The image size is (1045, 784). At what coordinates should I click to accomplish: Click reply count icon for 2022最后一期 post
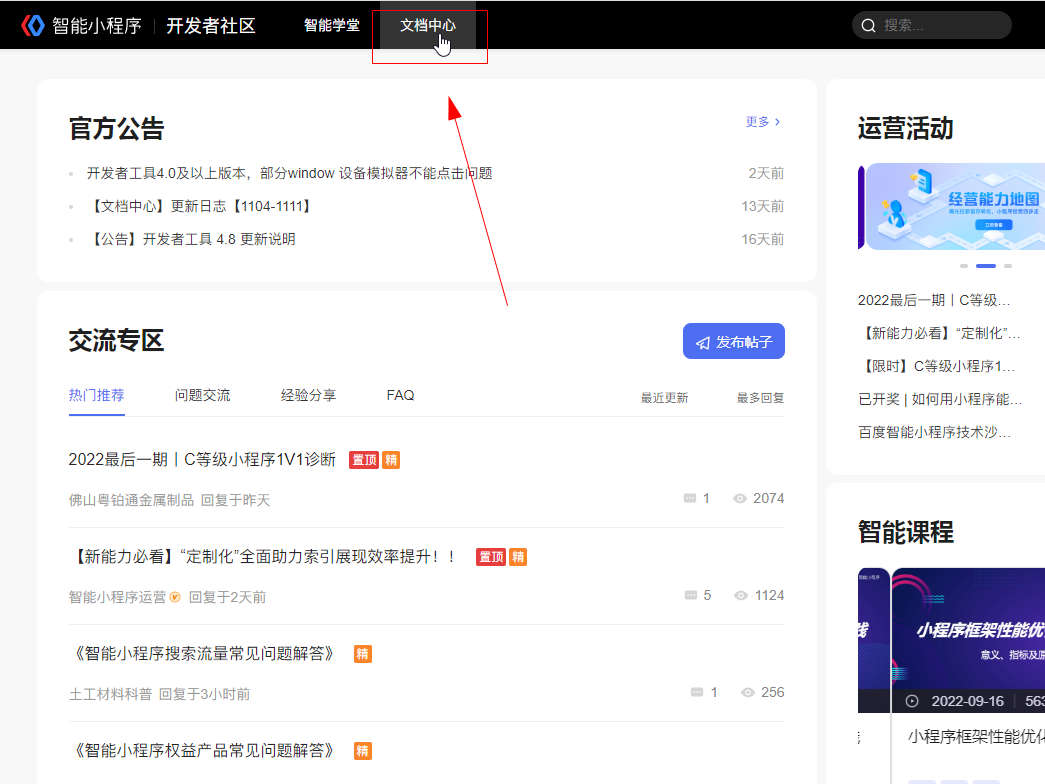pyautogui.click(x=690, y=499)
